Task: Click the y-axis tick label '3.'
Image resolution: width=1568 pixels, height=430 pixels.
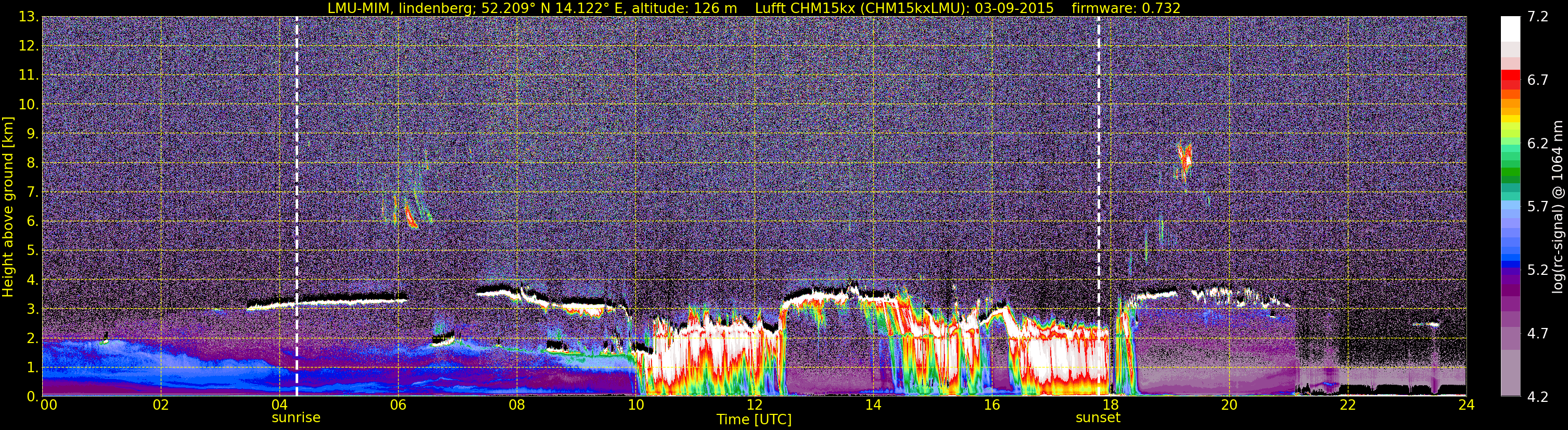Action: pyautogui.click(x=32, y=309)
